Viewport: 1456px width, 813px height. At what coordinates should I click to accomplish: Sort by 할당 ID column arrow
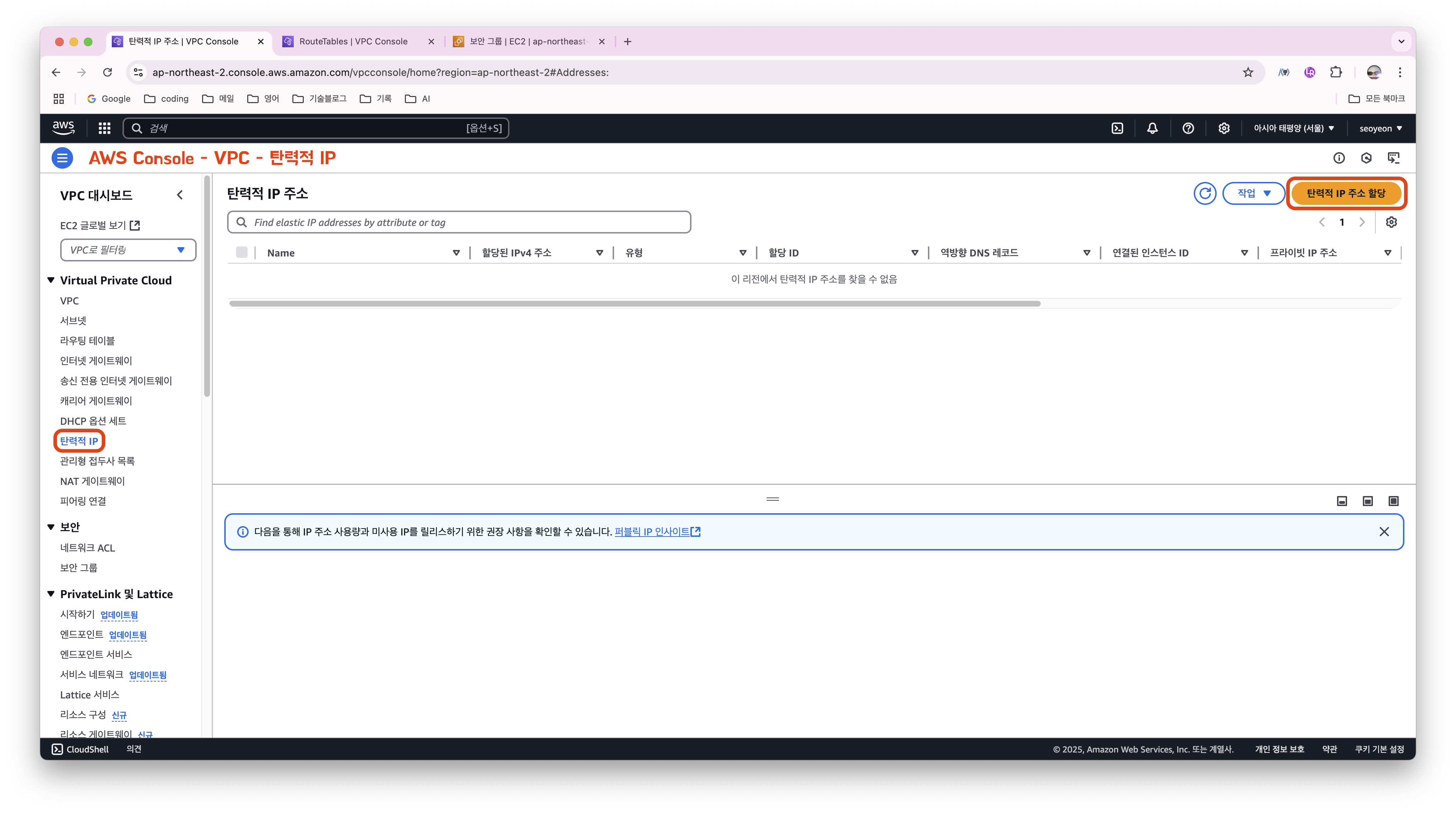pyautogui.click(x=915, y=252)
